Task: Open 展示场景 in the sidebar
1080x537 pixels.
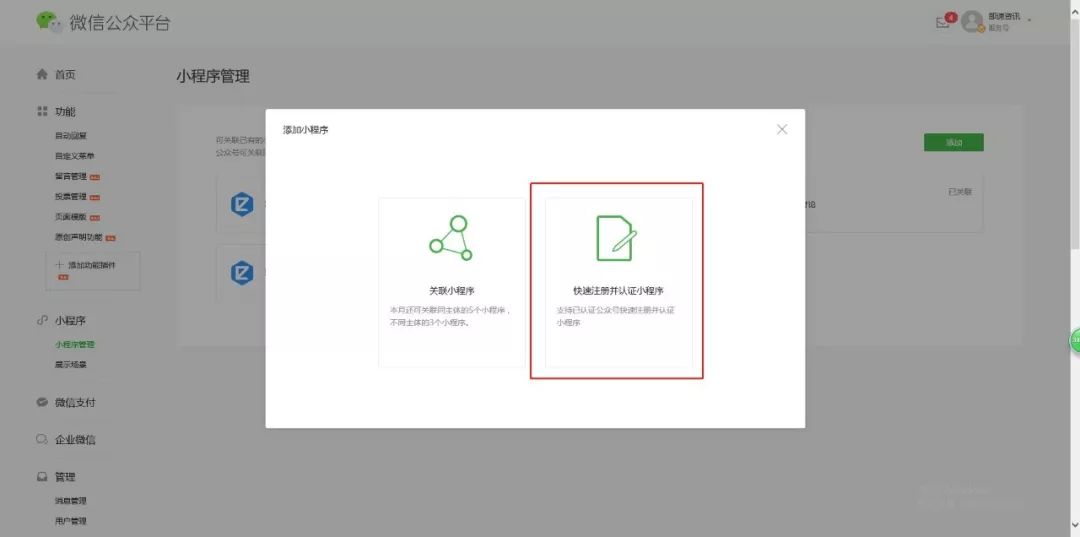Action: (x=71, y=364)
